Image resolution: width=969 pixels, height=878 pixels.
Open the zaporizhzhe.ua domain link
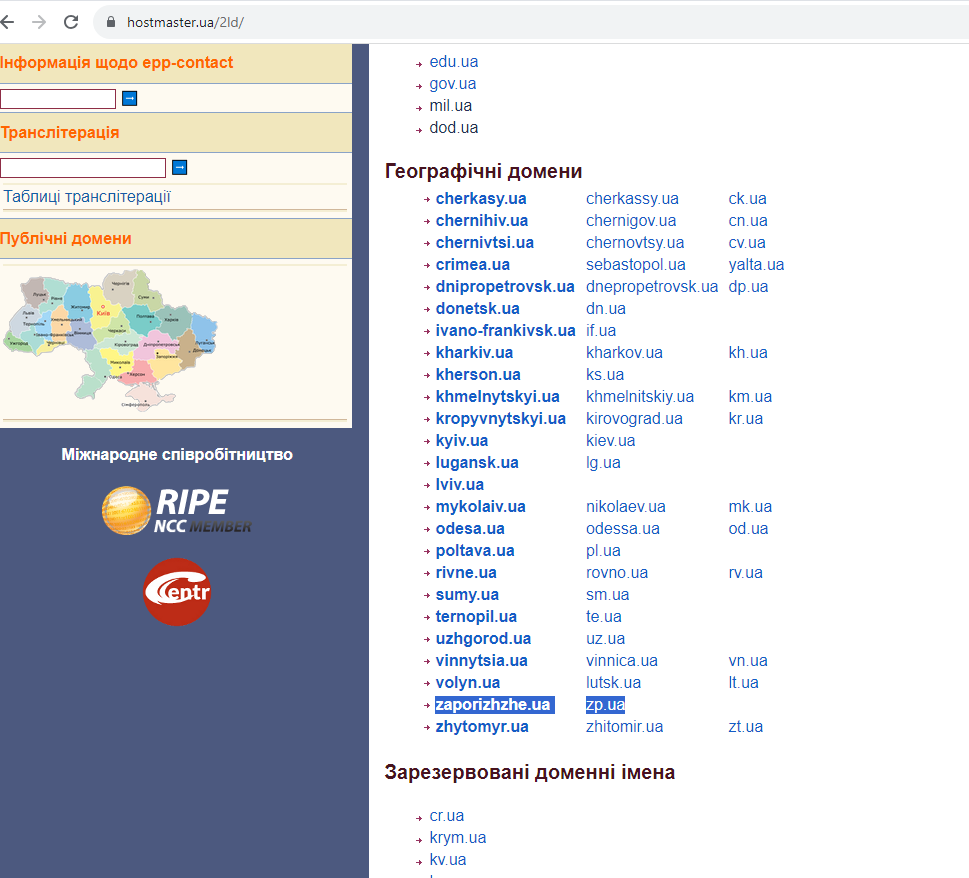(493, 704)
